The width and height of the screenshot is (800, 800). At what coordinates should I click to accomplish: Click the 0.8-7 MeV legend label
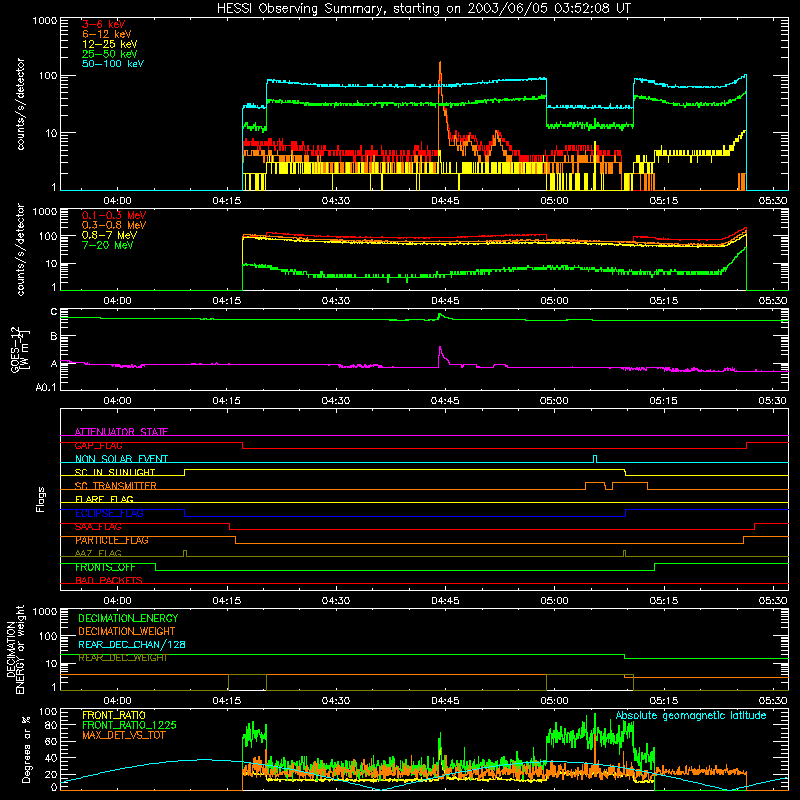coord(109,235)
